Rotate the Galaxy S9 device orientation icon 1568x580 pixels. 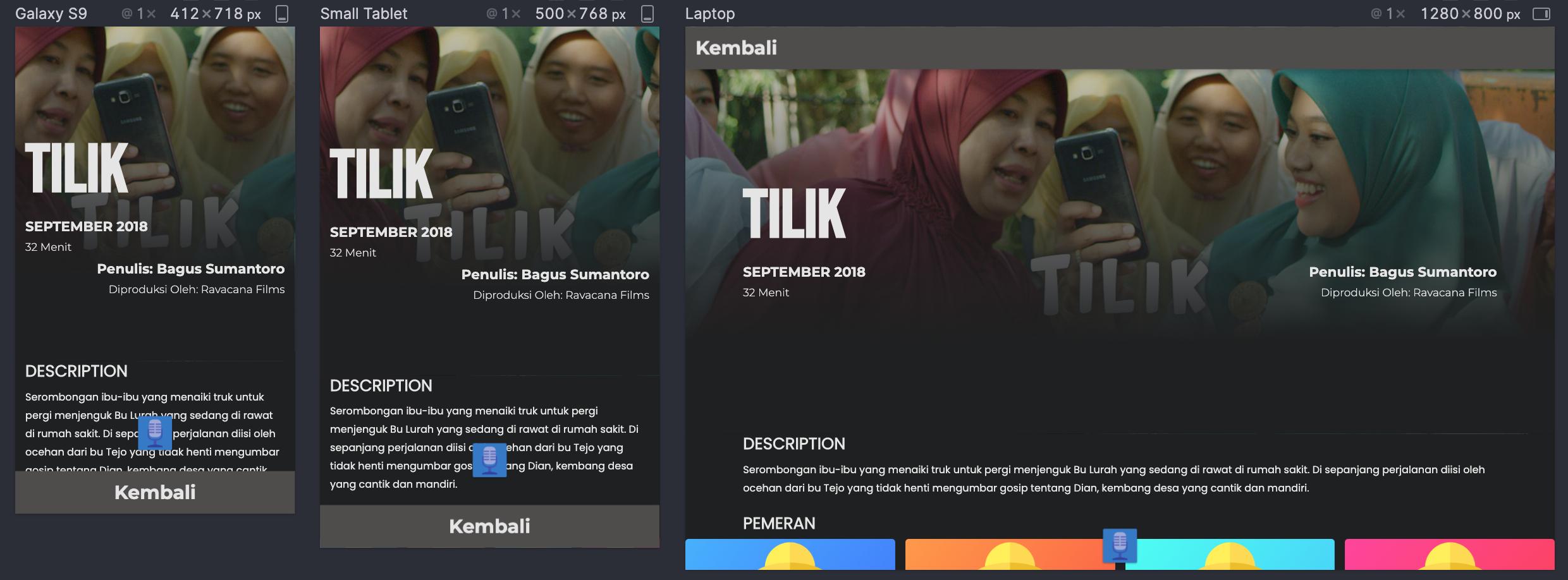[282, 14]
